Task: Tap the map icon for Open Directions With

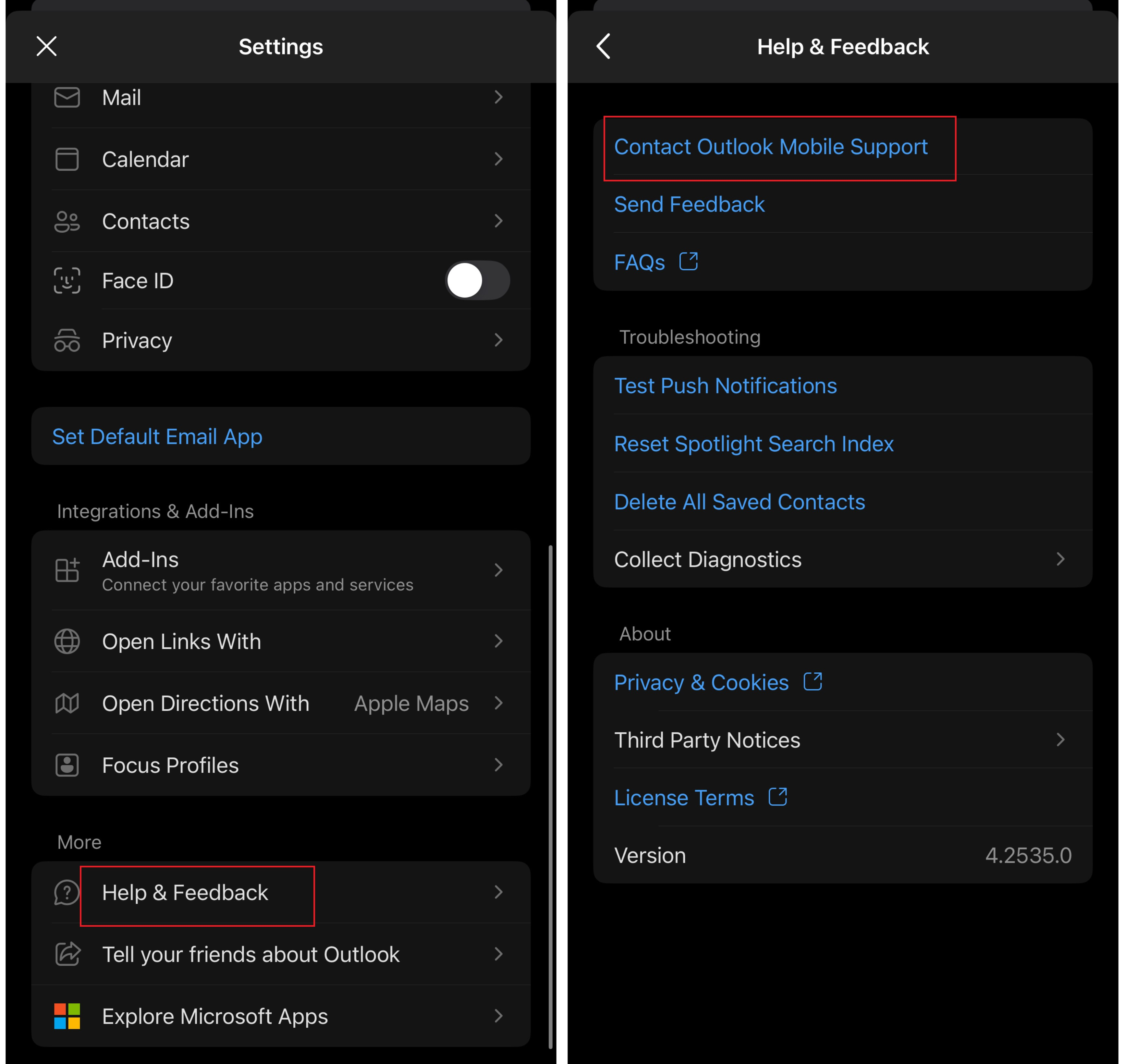Action: coord(67,703)
